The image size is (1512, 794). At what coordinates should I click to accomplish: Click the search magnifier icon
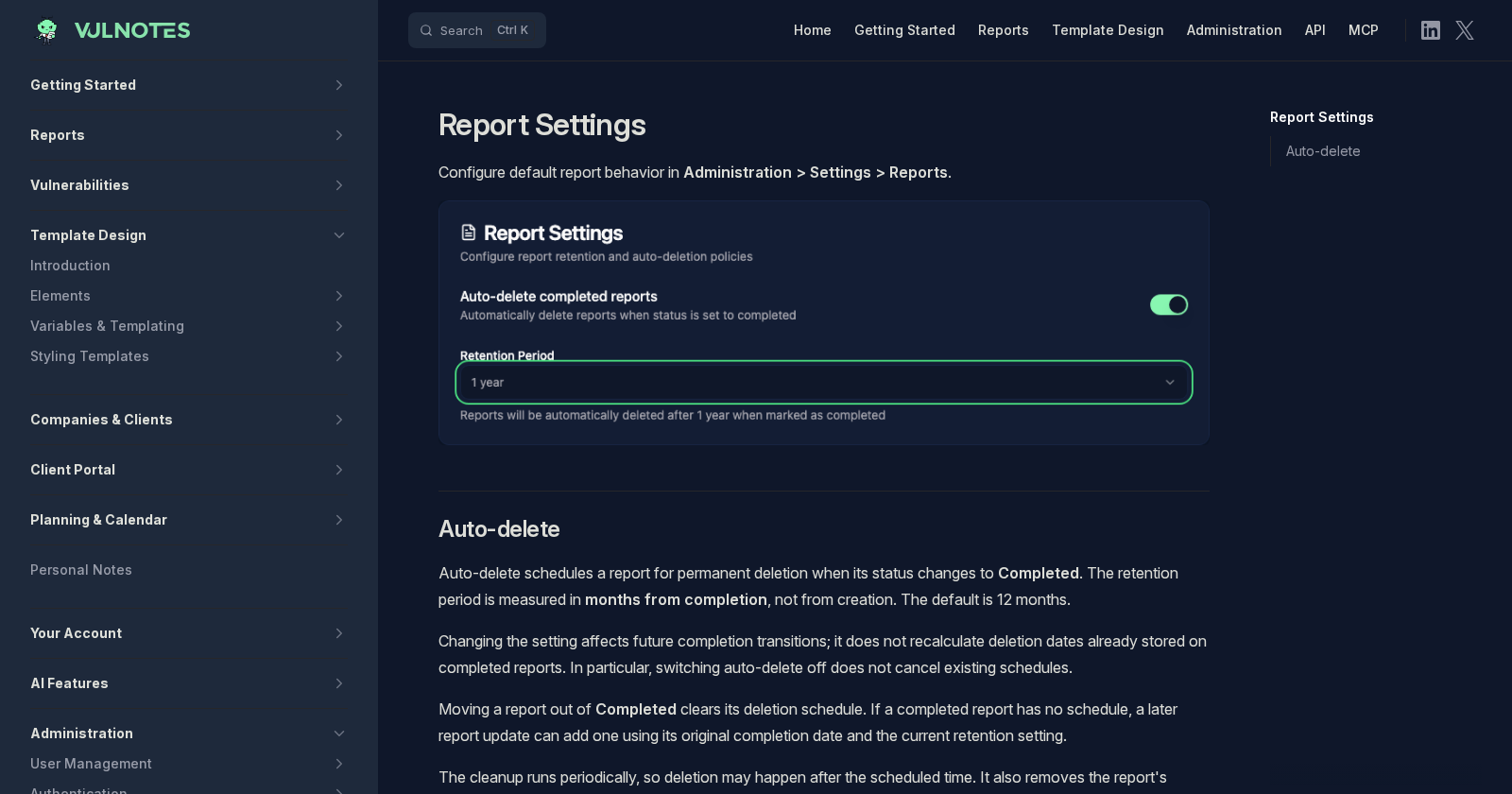pos(426,30)
